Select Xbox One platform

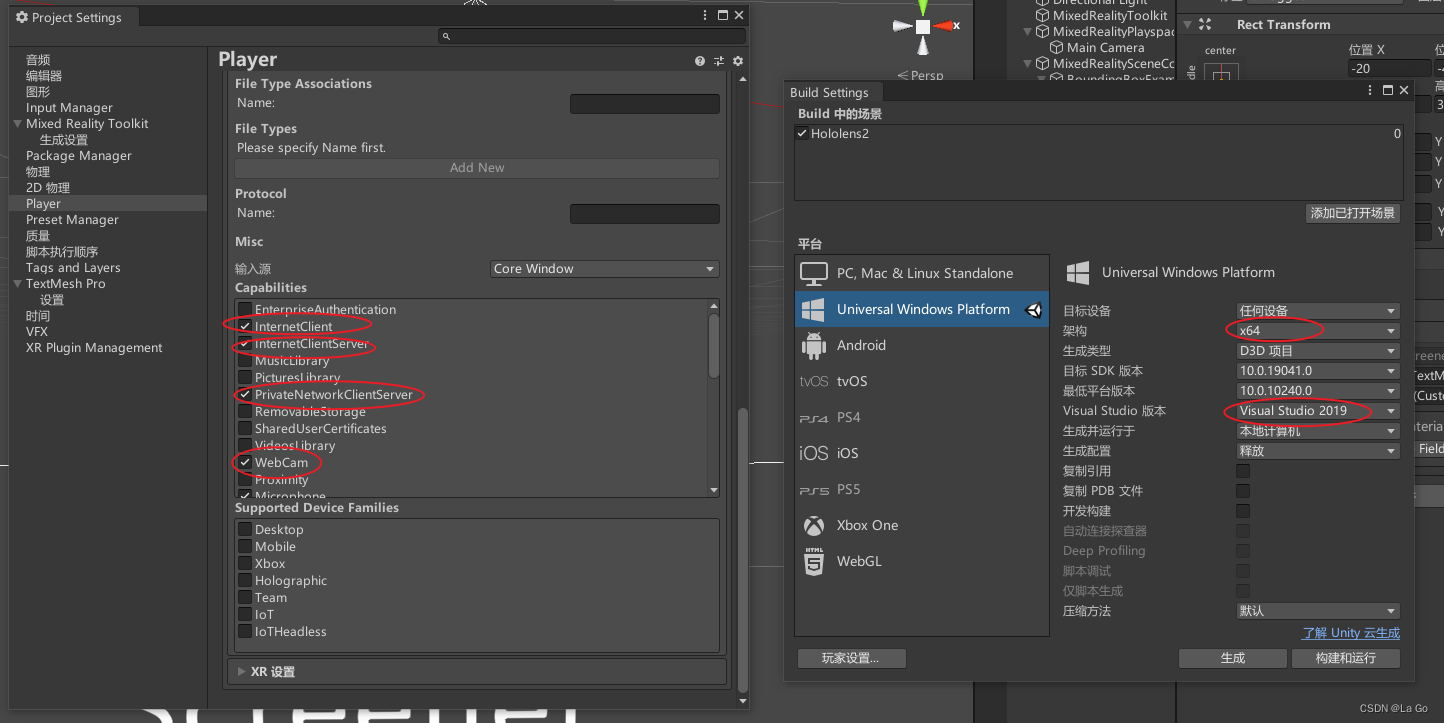pyautogui.click(x=922, y=525)
